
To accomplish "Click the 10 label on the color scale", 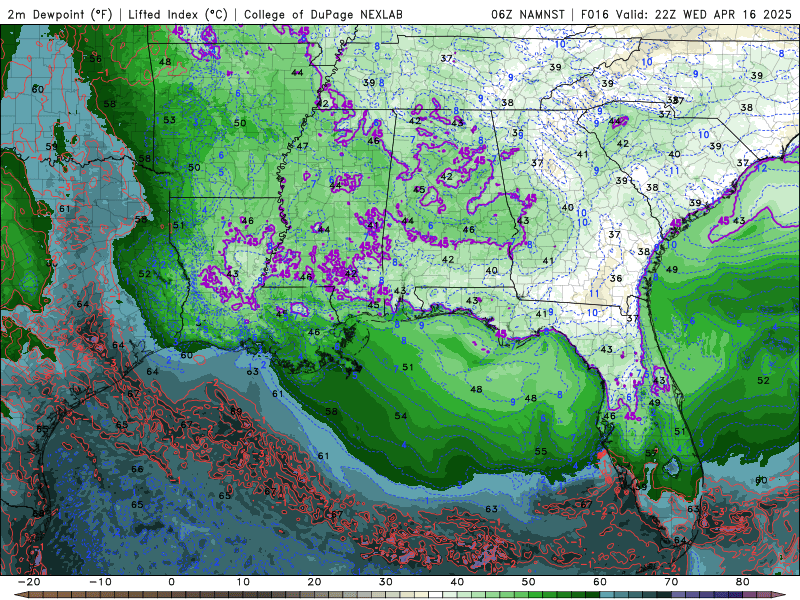I will (243, 582).
